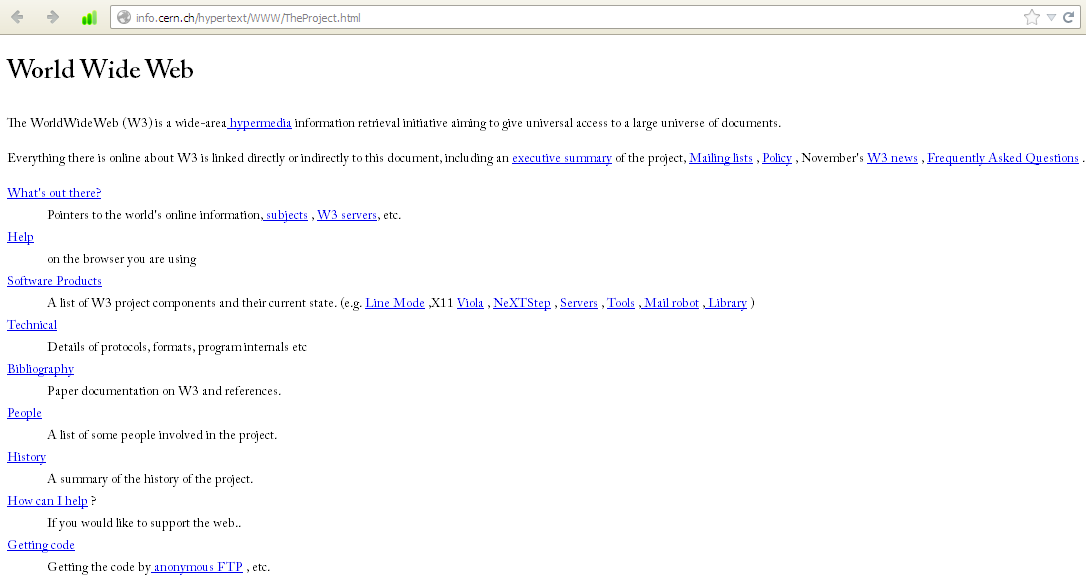Follow the Line Mode link
The height and width of the screenshot is (585, 1086).
click(x=395, y=303)
